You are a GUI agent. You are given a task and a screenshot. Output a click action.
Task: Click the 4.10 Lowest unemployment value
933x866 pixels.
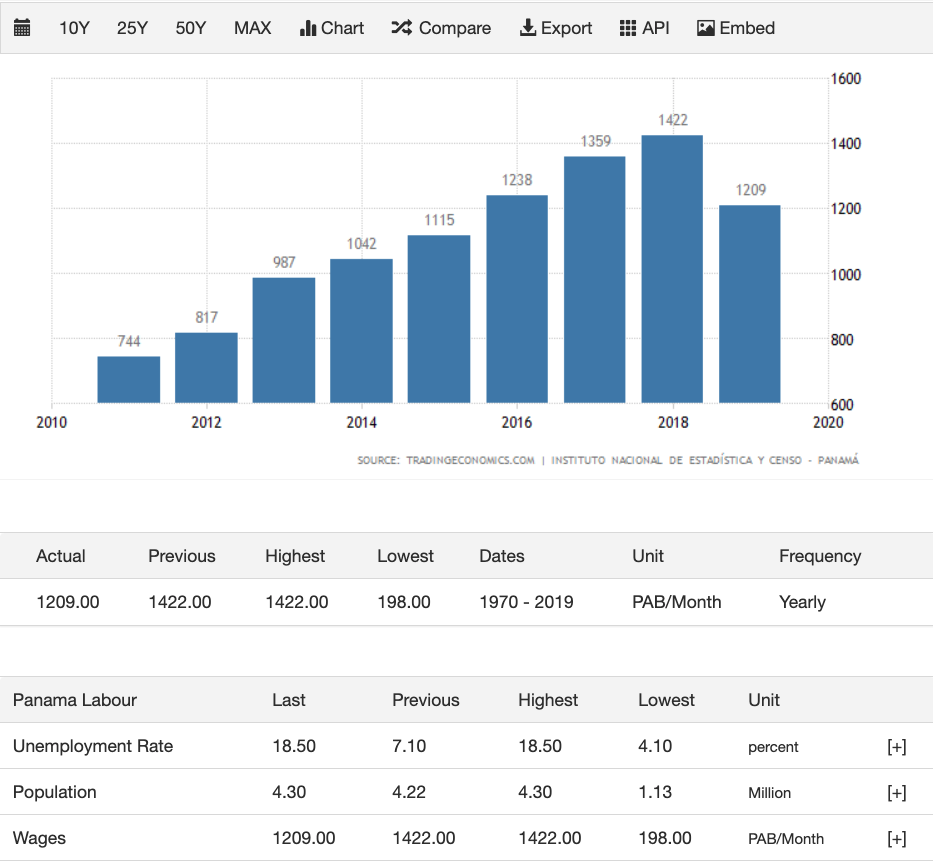(x=655, y=746)
